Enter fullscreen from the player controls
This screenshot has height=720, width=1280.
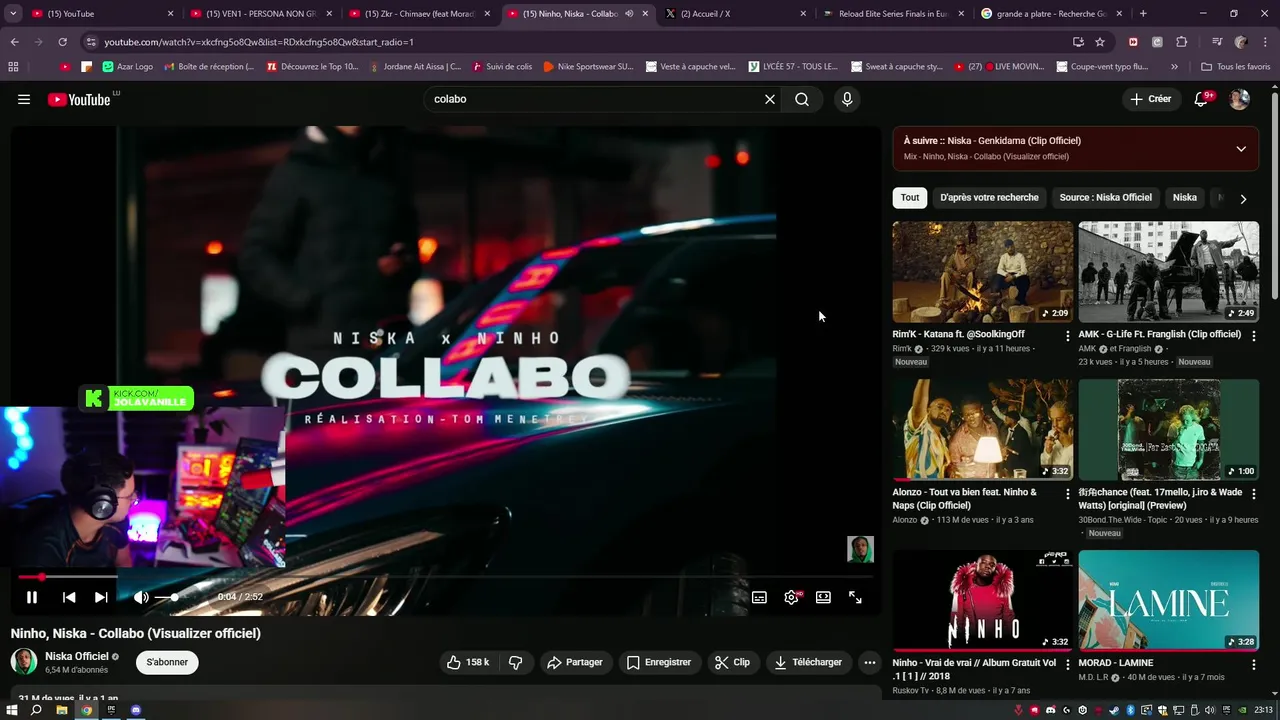(x=855, y=597)
